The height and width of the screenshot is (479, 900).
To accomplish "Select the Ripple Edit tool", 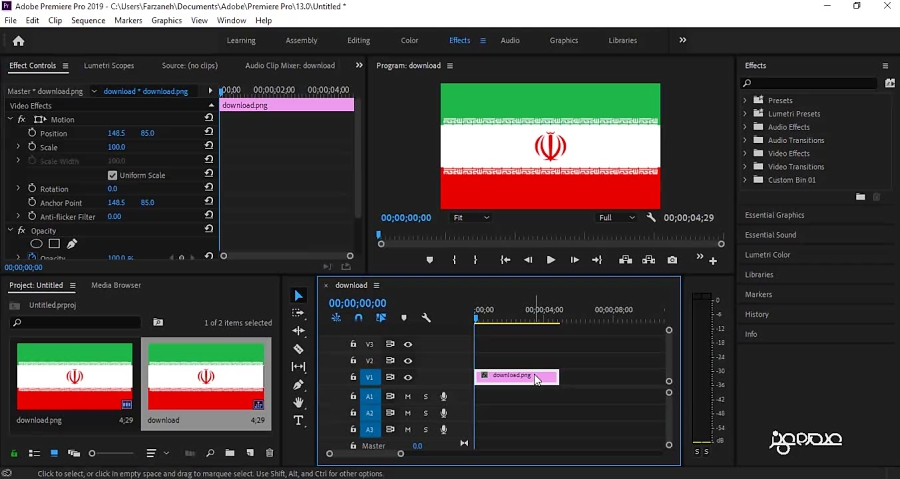I will (x=298, y=330).
